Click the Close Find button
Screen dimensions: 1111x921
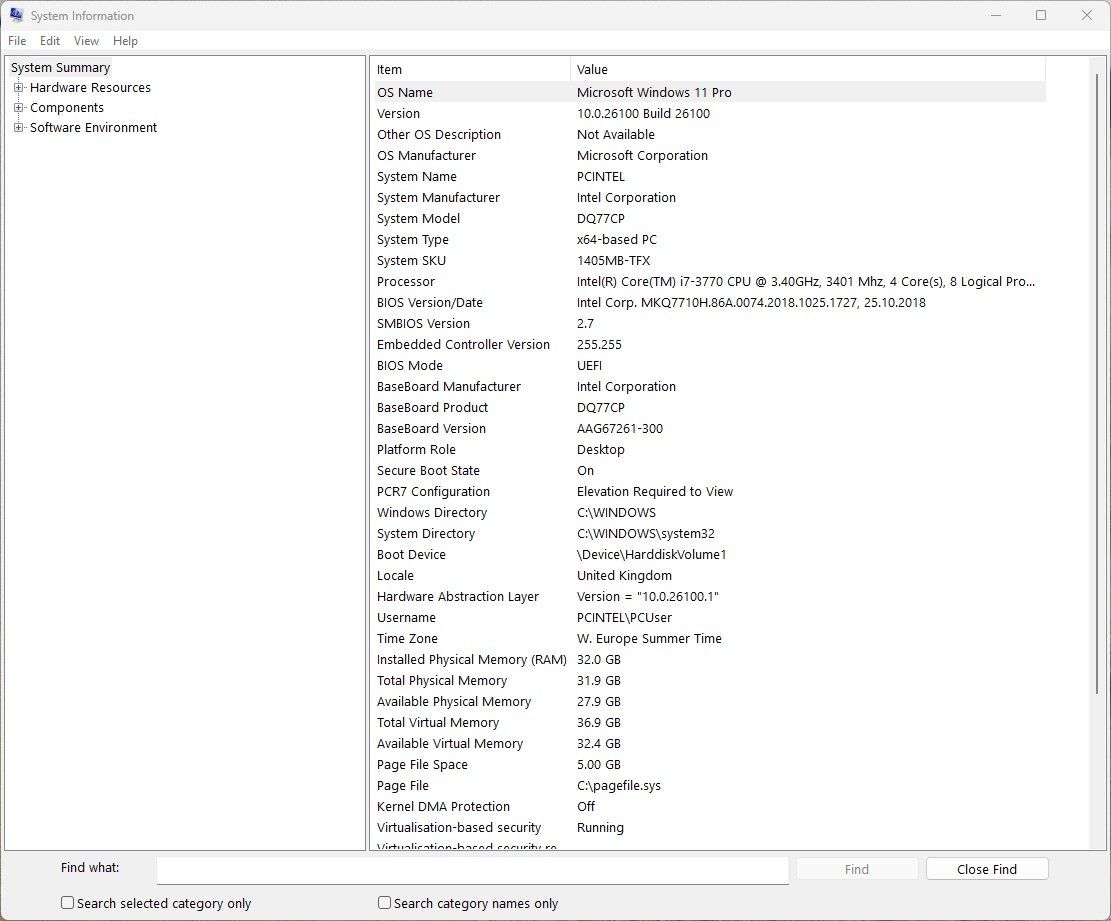986,869
